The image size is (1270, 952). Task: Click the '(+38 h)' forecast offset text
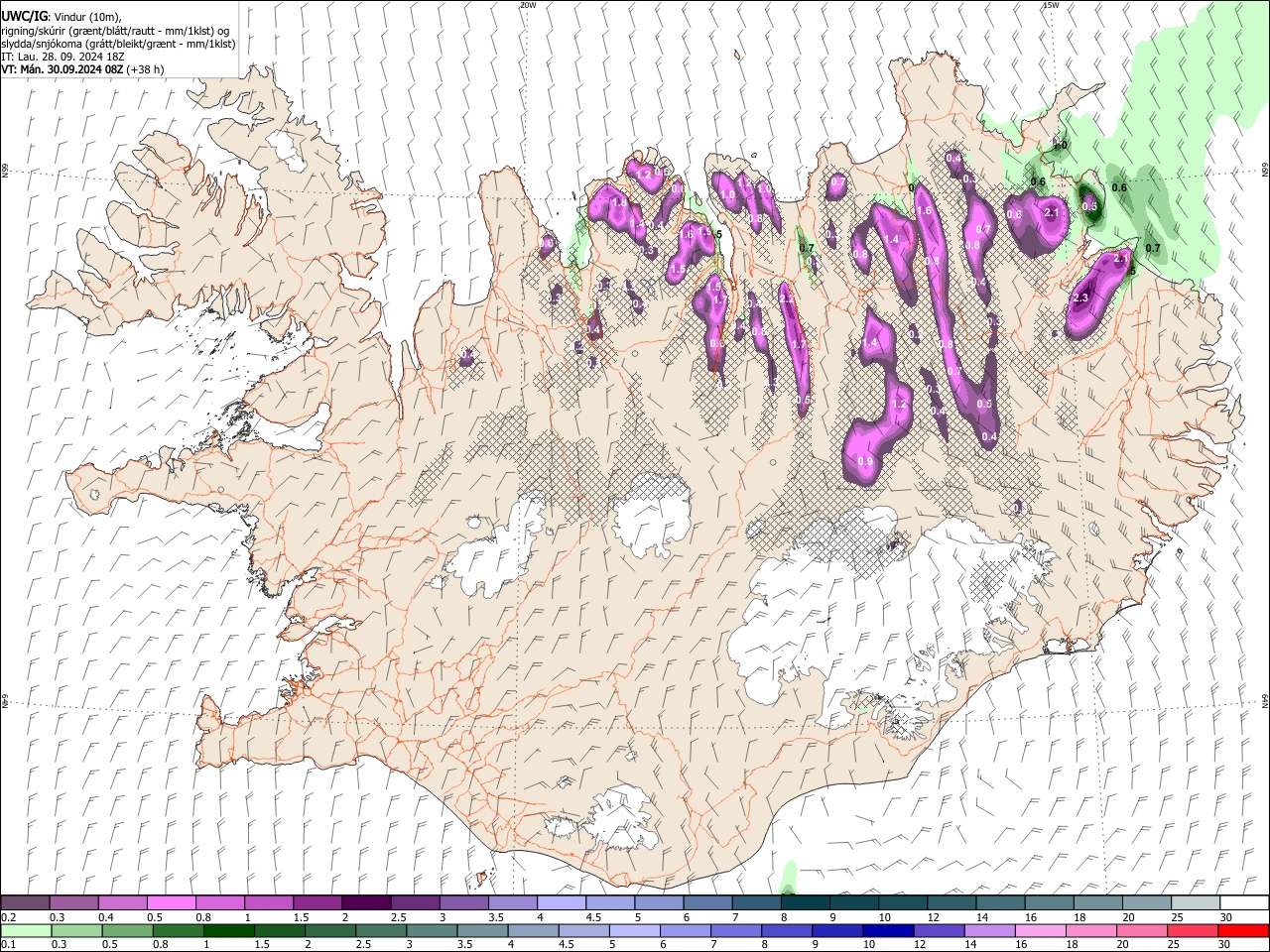(145, 69)
